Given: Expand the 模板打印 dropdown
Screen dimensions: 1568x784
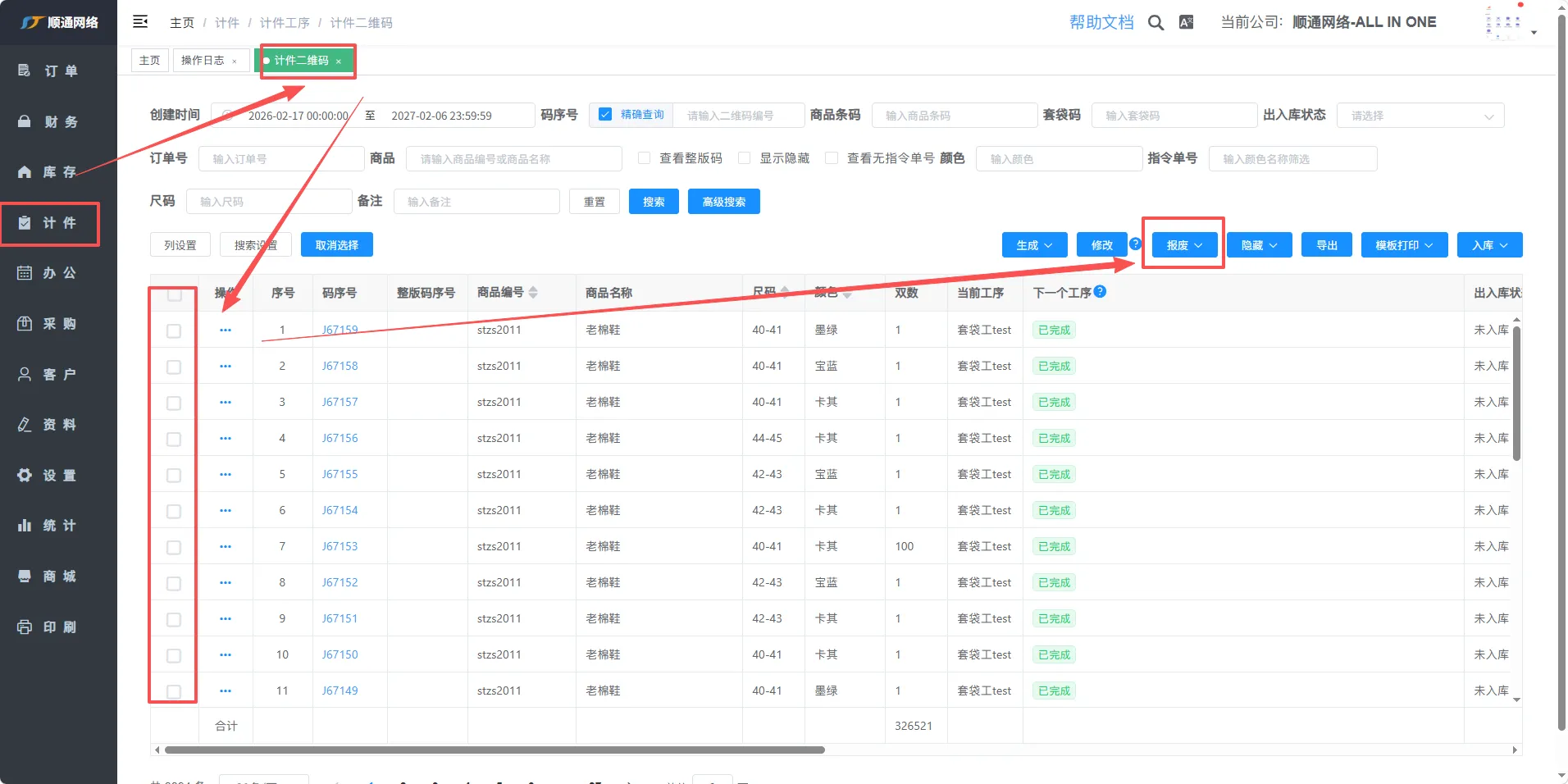Looking at the screenshot, I should click(1403, 245).
